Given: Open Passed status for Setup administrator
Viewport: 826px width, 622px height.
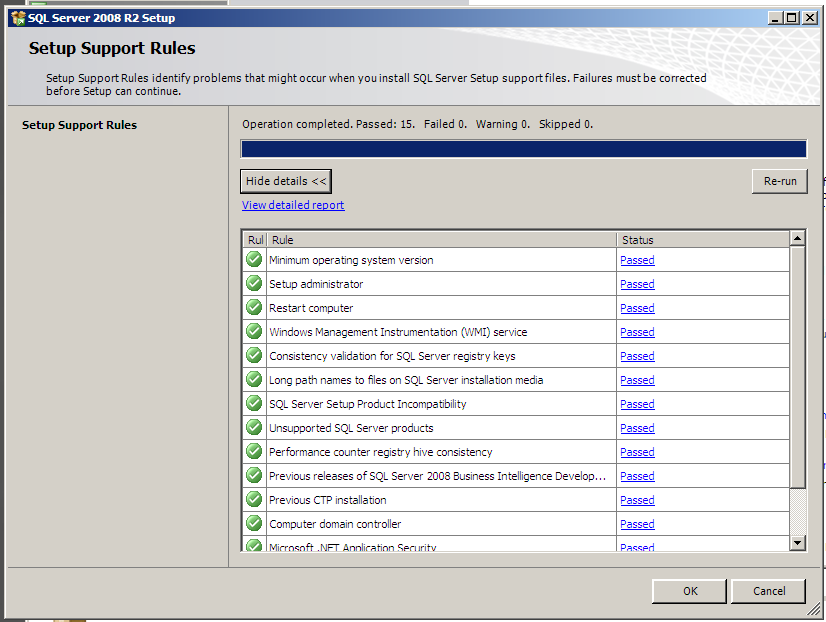Looking at the screenshot, I should (637, 284).
